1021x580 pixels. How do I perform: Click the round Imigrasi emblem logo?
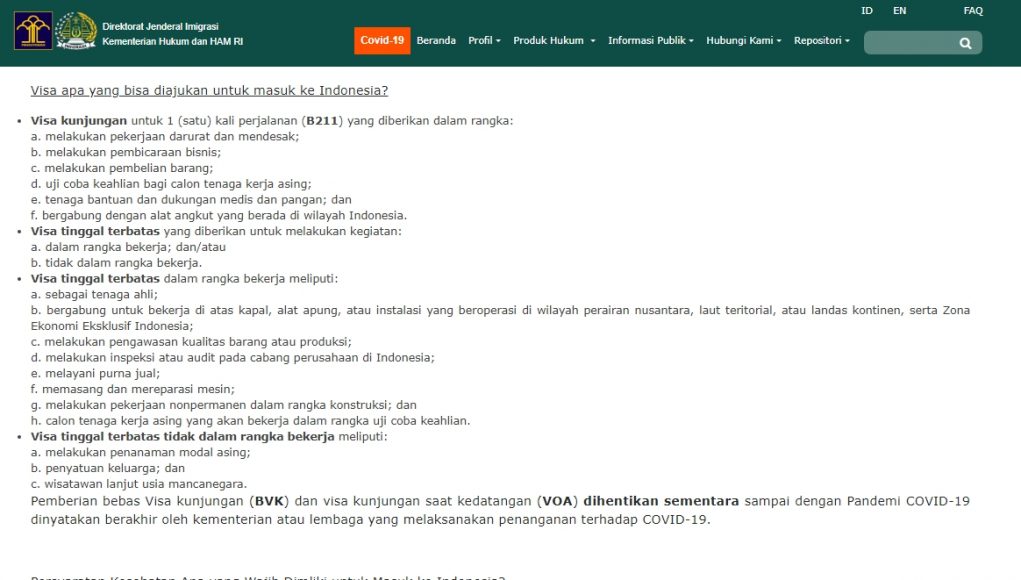(x=76, y=31)
